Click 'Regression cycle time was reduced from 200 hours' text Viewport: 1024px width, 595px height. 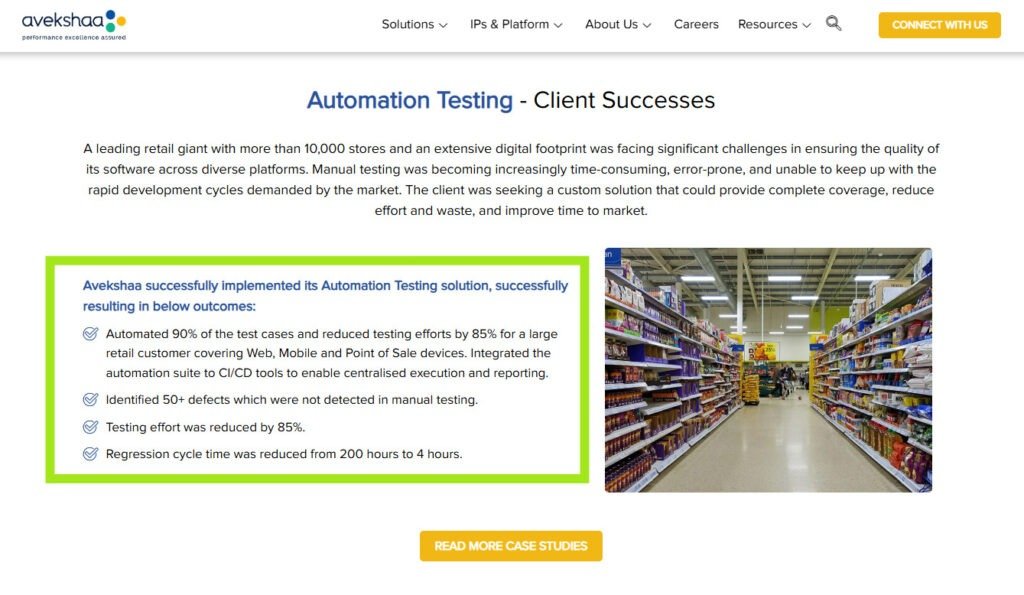pos(284,454)
